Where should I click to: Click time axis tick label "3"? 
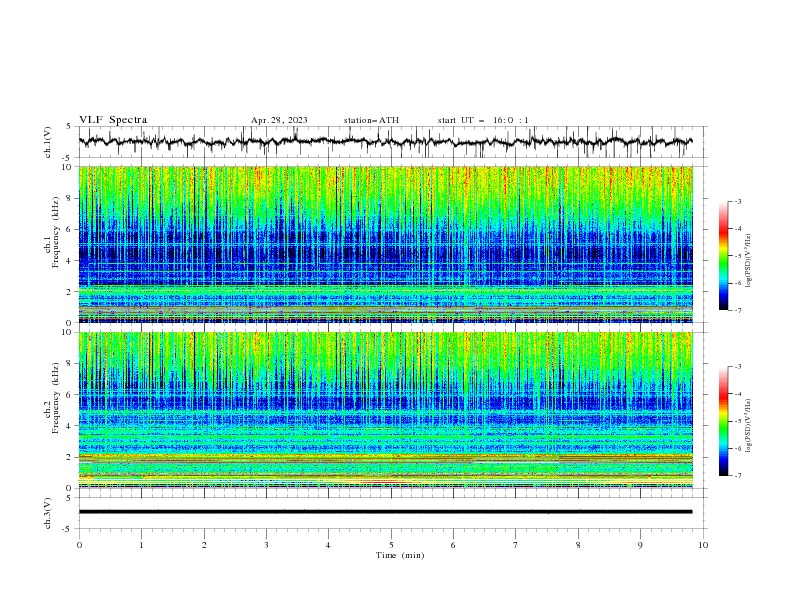(266, 545)
